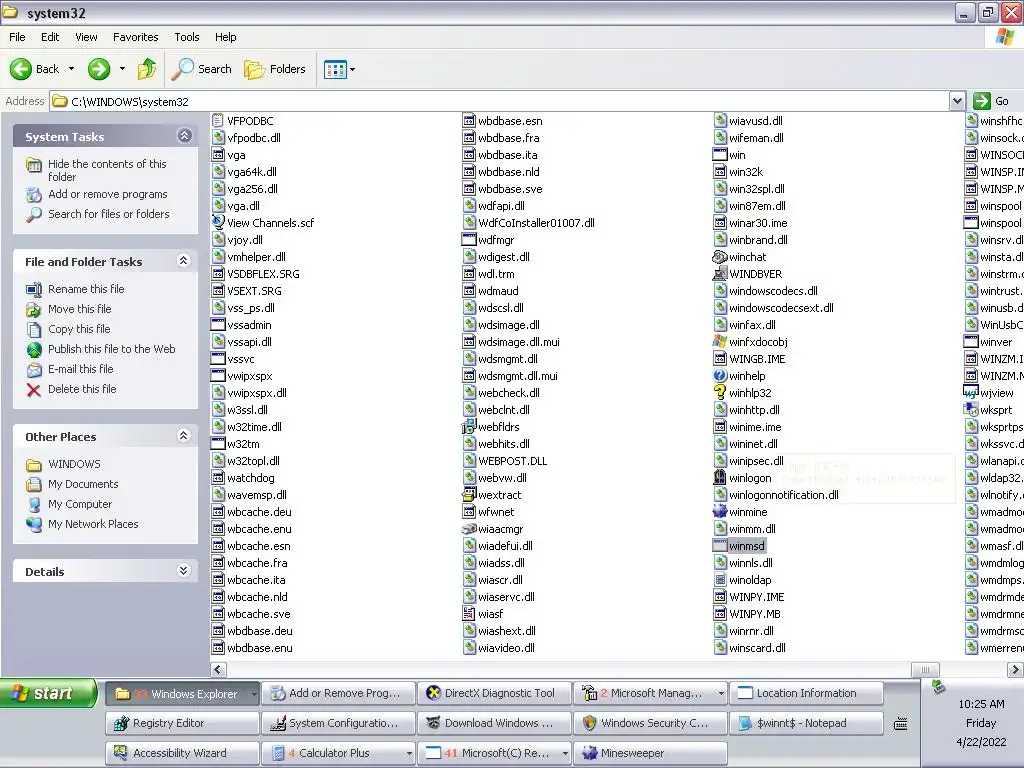1024x768 pixels.
Task: Click Copy this file link
Action: 79,329
